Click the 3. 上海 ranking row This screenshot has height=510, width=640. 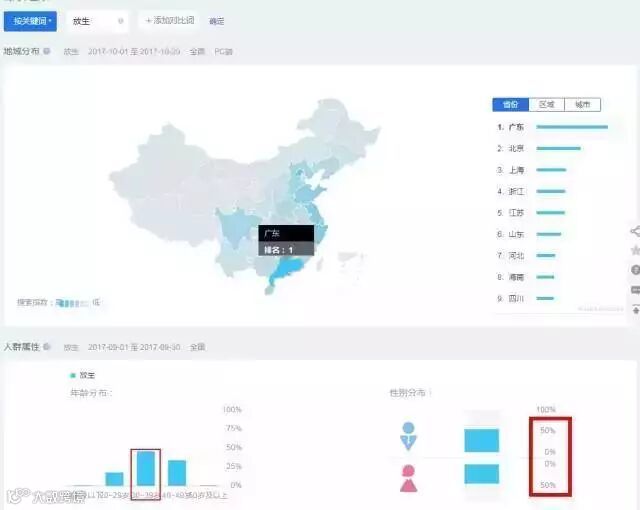553,170
